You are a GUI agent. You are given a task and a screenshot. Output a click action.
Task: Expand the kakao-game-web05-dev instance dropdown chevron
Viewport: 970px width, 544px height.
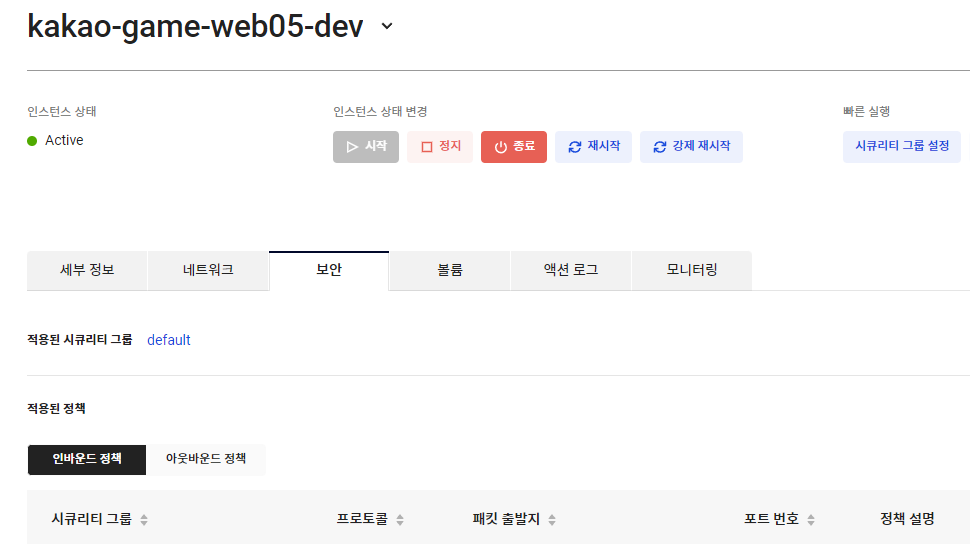click(x=387, y=26)
